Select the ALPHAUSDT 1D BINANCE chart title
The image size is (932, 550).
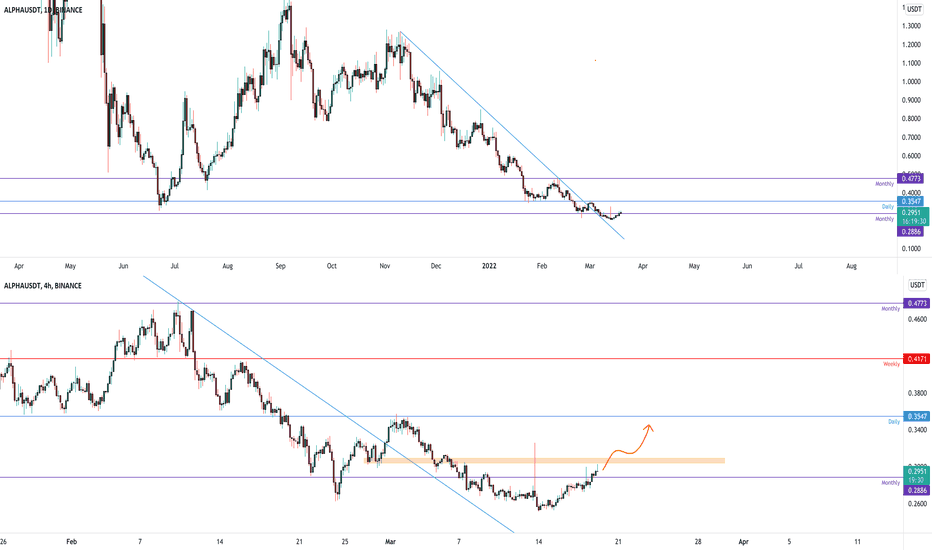pos(43,10)
